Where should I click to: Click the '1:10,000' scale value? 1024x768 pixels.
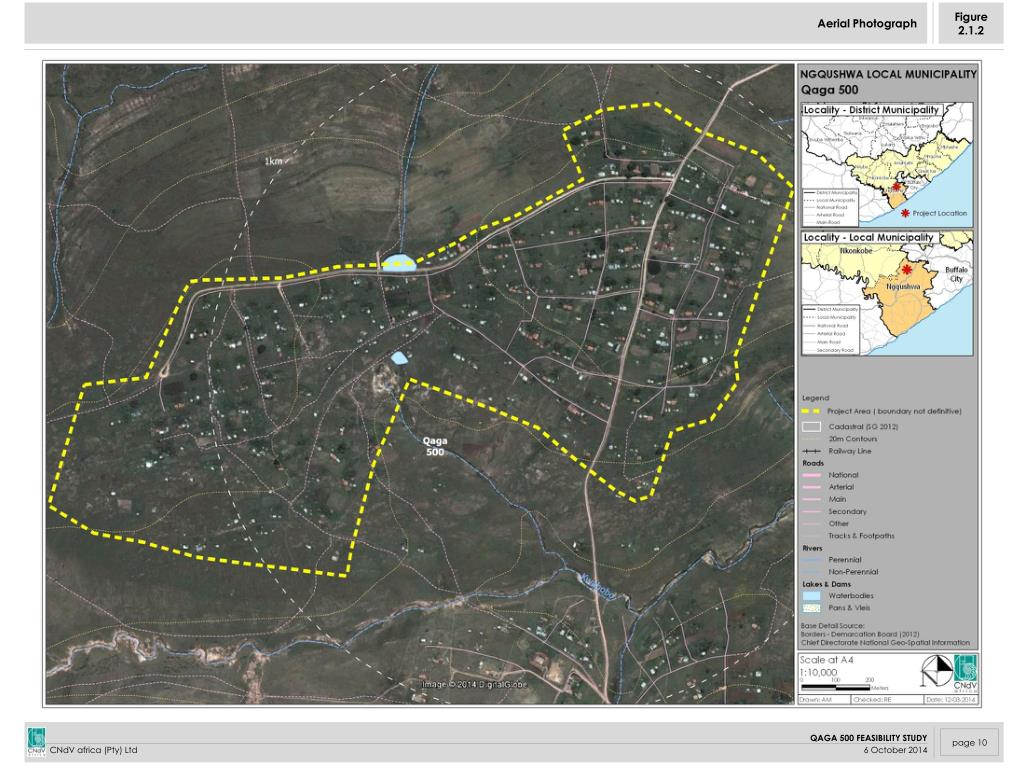(818, 673)
